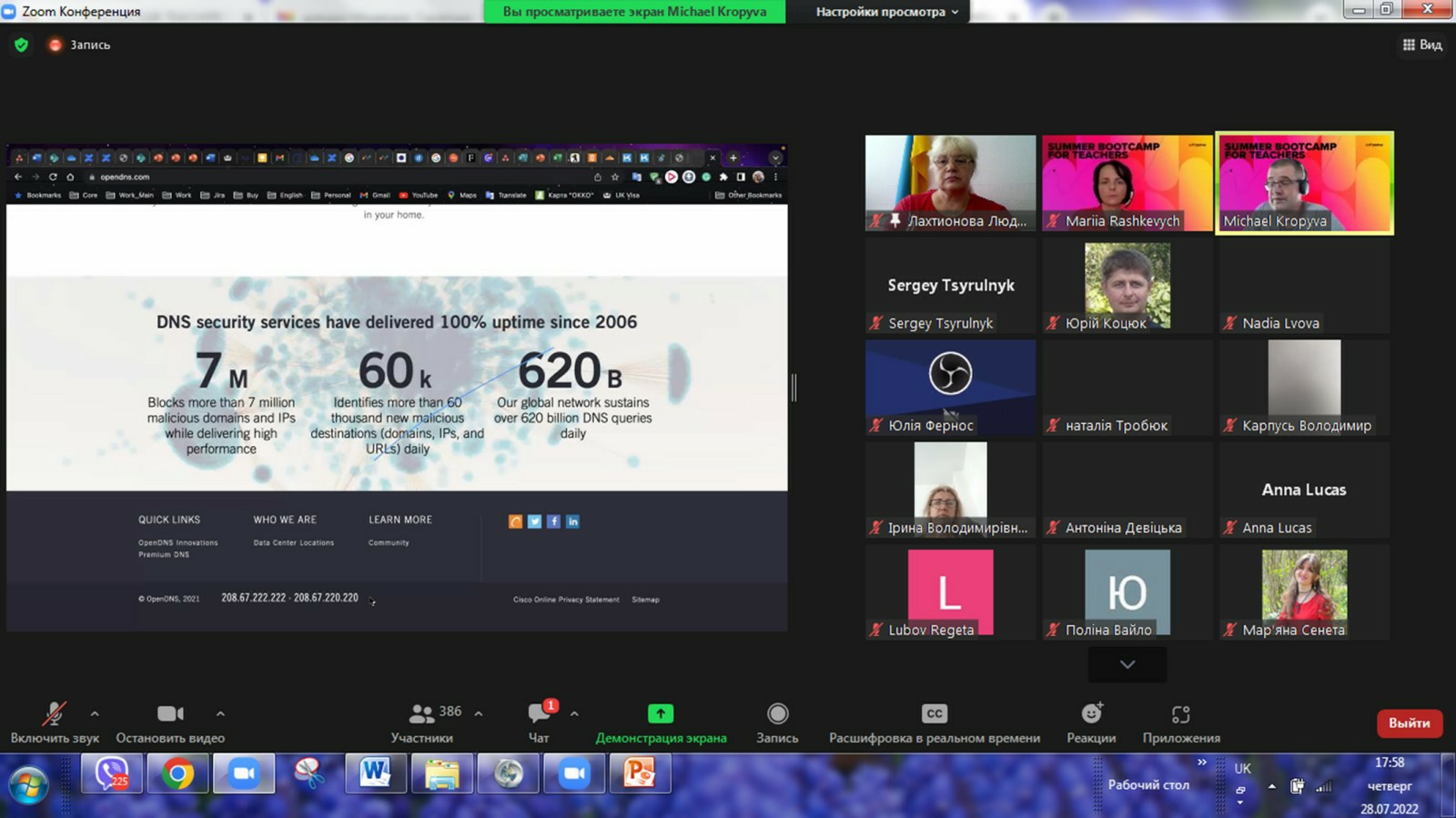Image resolution: width=1456 pixels, height=818 pixels.
Task: Expand video options arrow beside camera
Action: [220, 713]
